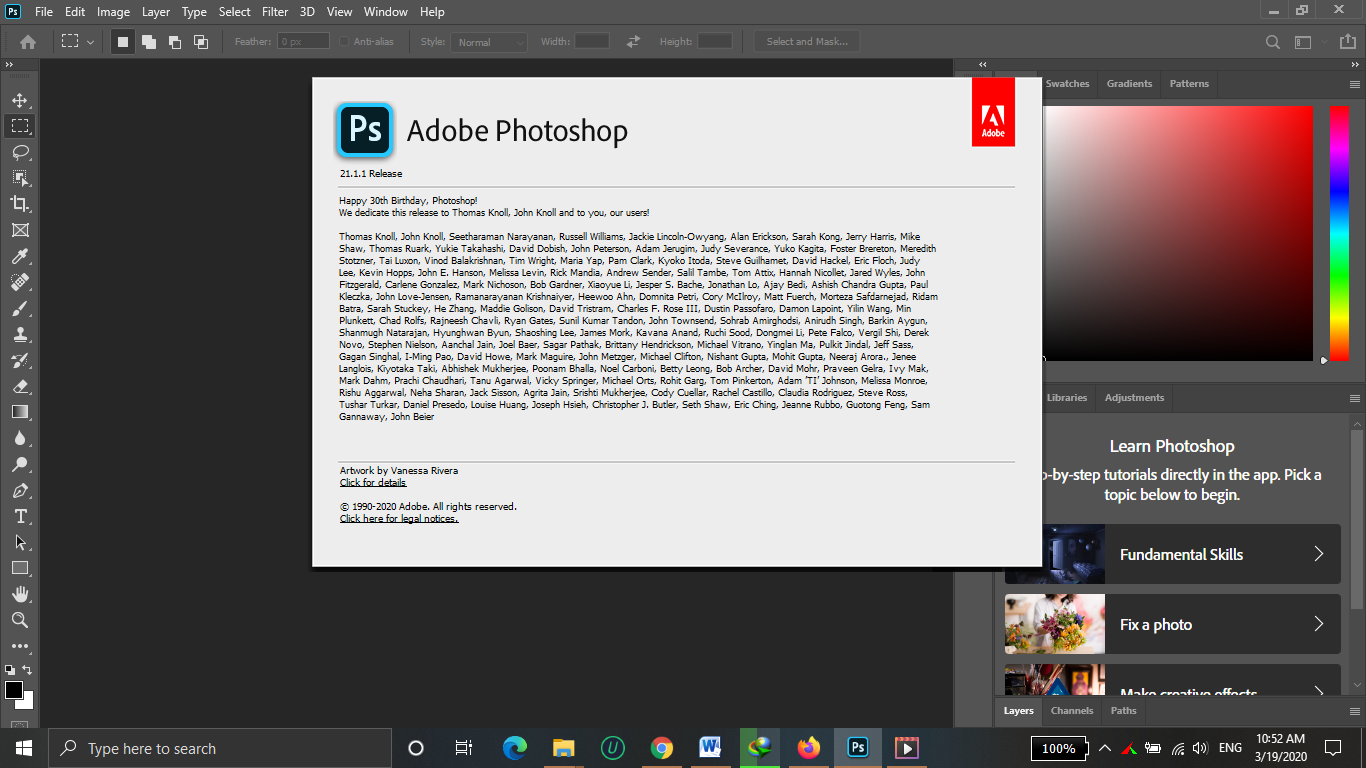This screenshot has height=768, width=1366.
Task: Select the Spot Healing Brush tool
Action: coord(20,282)
